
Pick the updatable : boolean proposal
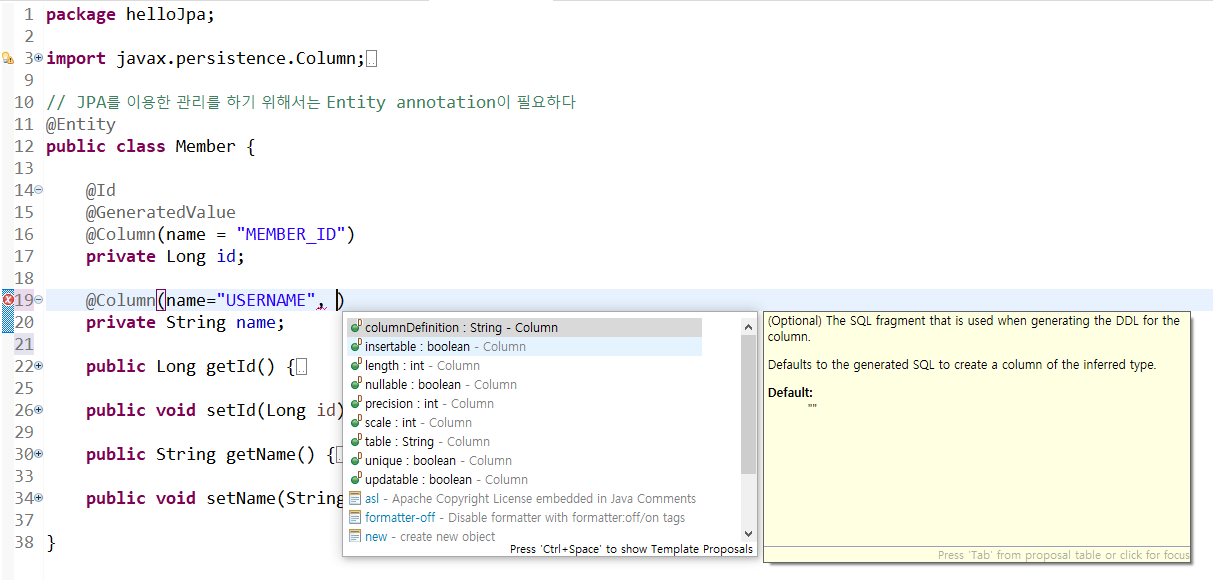click(x=525, y=480)
